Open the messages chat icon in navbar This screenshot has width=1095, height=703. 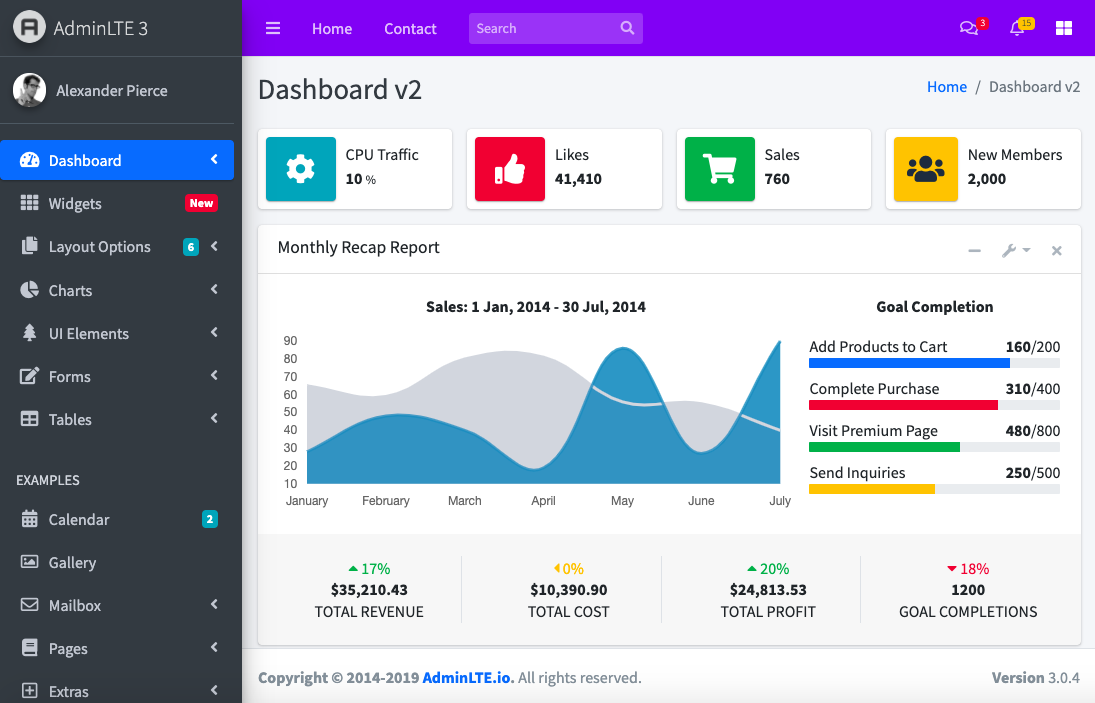[968, 28]
